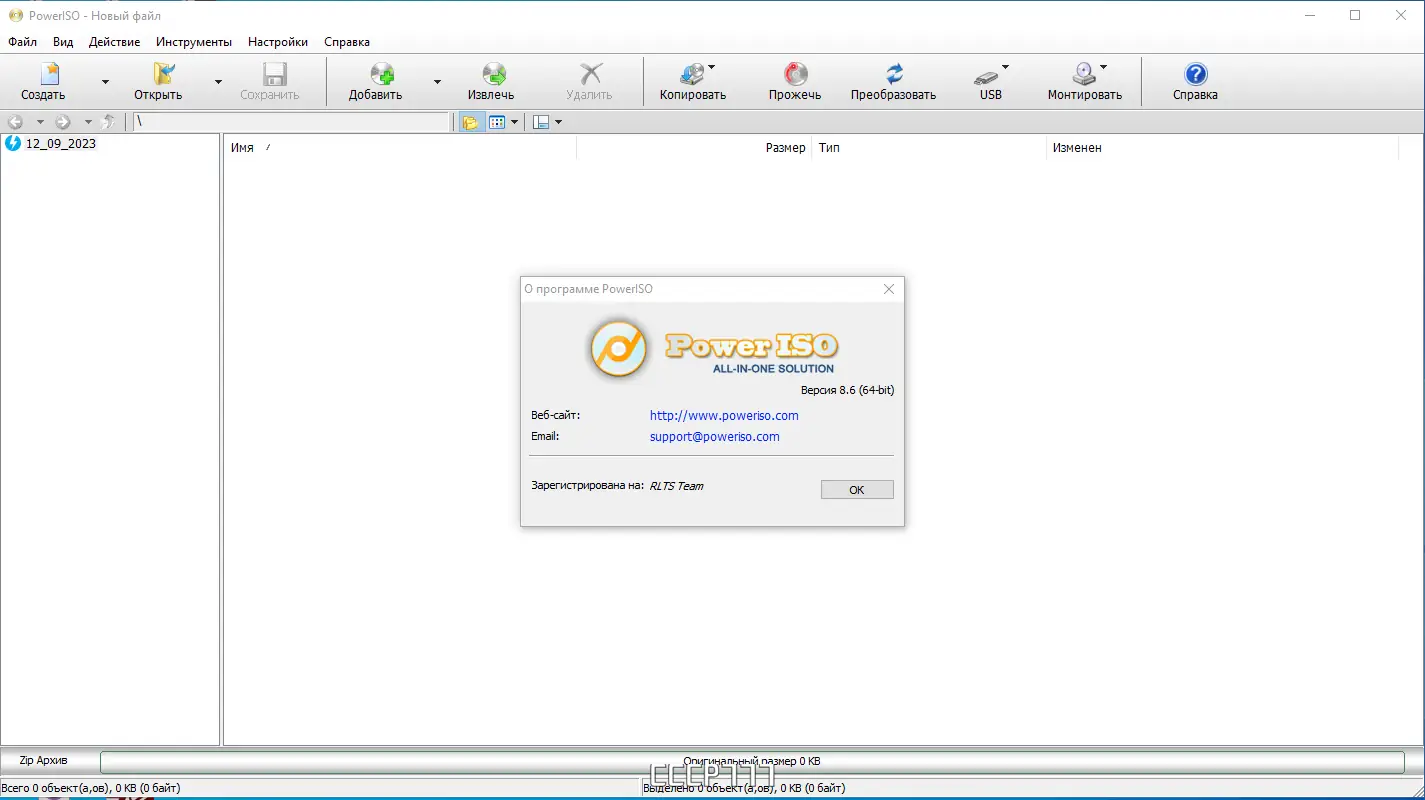Screen dimensions: 1425x800
Task: Minimize the PowerISO window
Action: [1309, 15]
